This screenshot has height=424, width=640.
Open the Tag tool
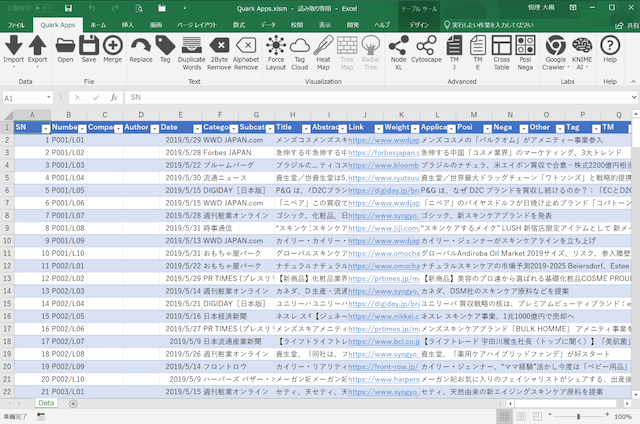click(x=165, y=45)
